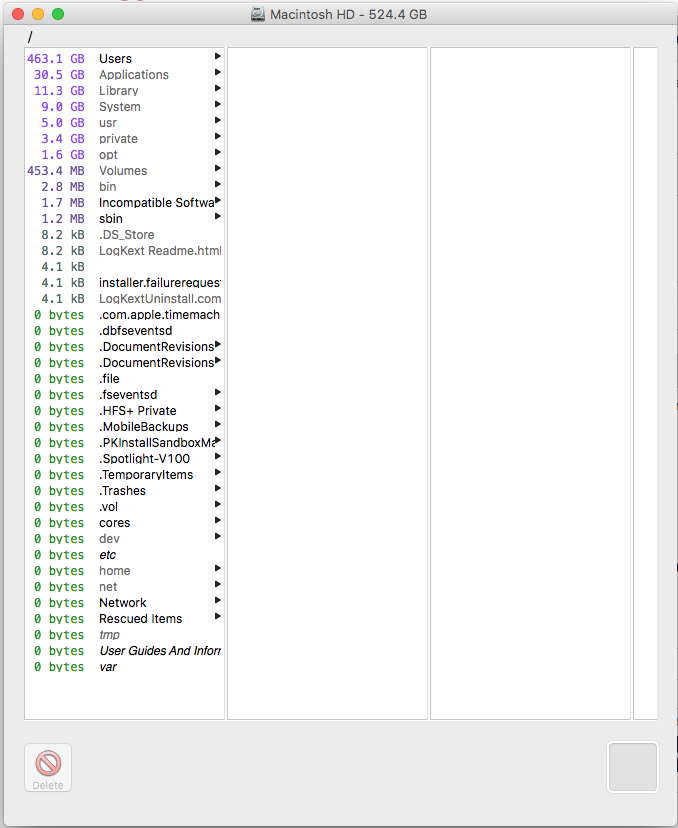Select the Volumes folder name

(x=123, y=171)
